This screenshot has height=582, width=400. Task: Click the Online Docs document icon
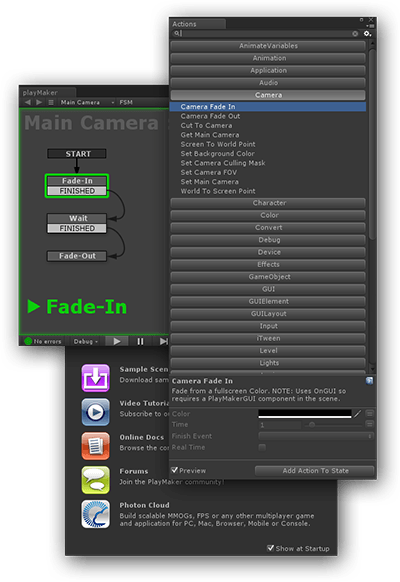point(95,446)
